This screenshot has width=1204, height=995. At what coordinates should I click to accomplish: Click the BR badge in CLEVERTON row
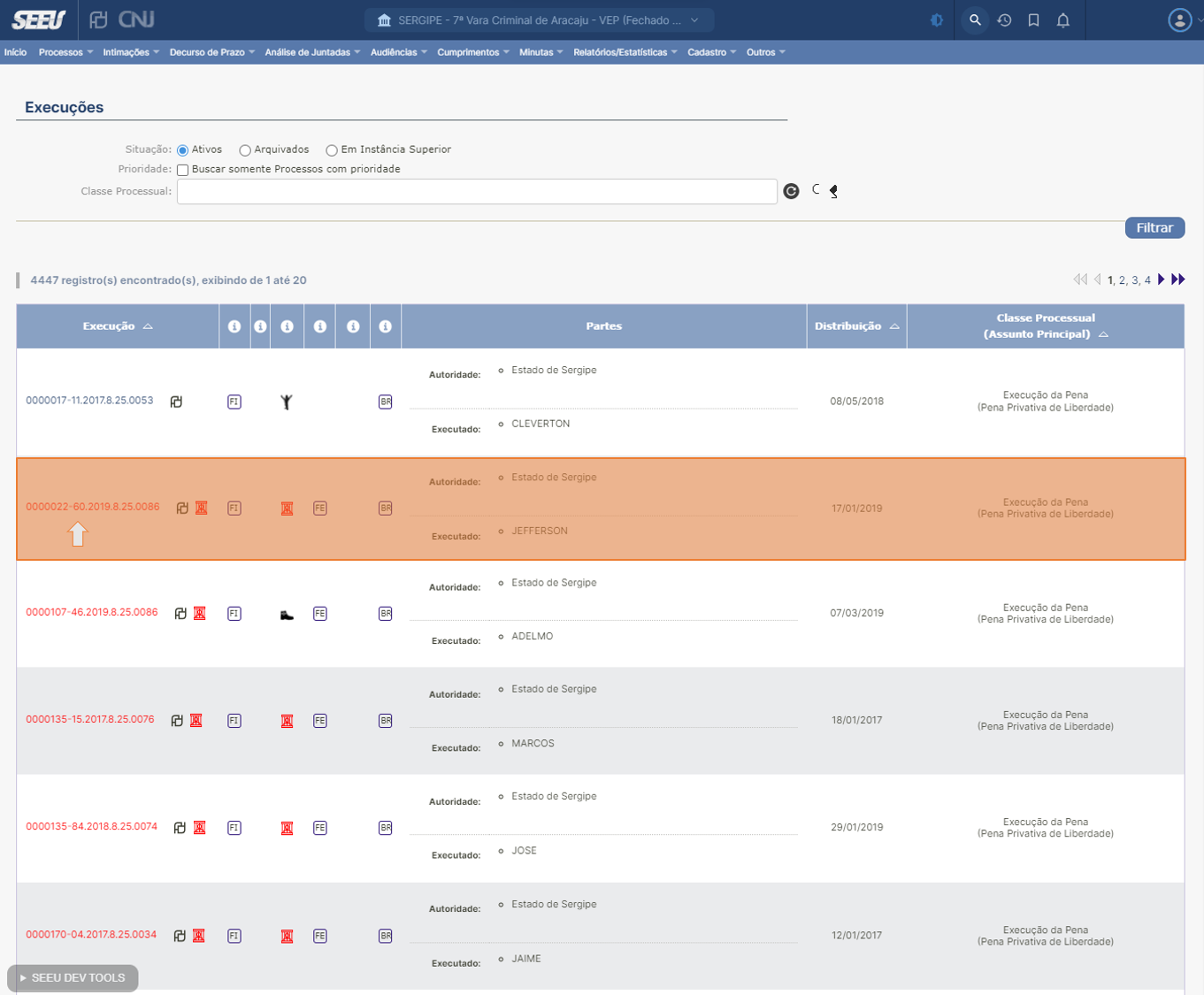(385, 402)
